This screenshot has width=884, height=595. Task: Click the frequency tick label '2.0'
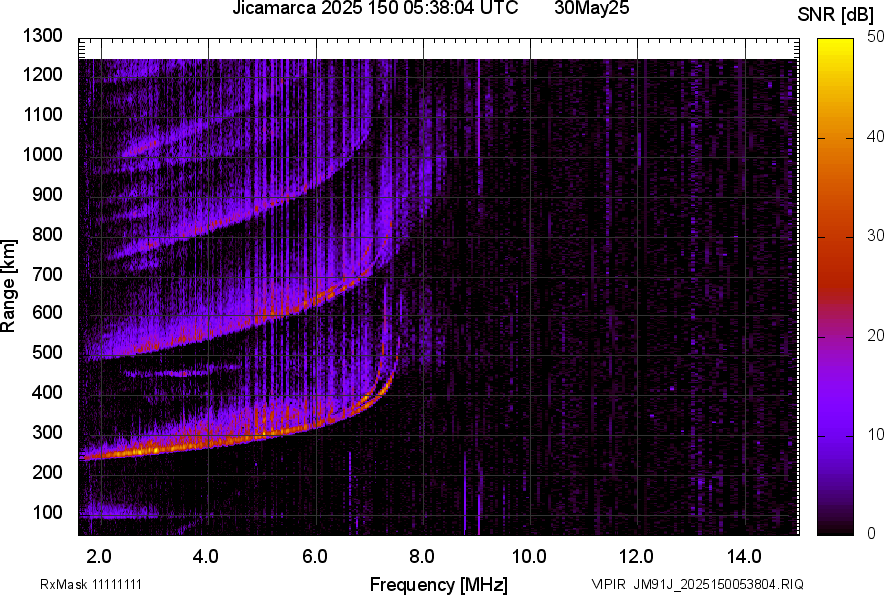click(99, 557)
